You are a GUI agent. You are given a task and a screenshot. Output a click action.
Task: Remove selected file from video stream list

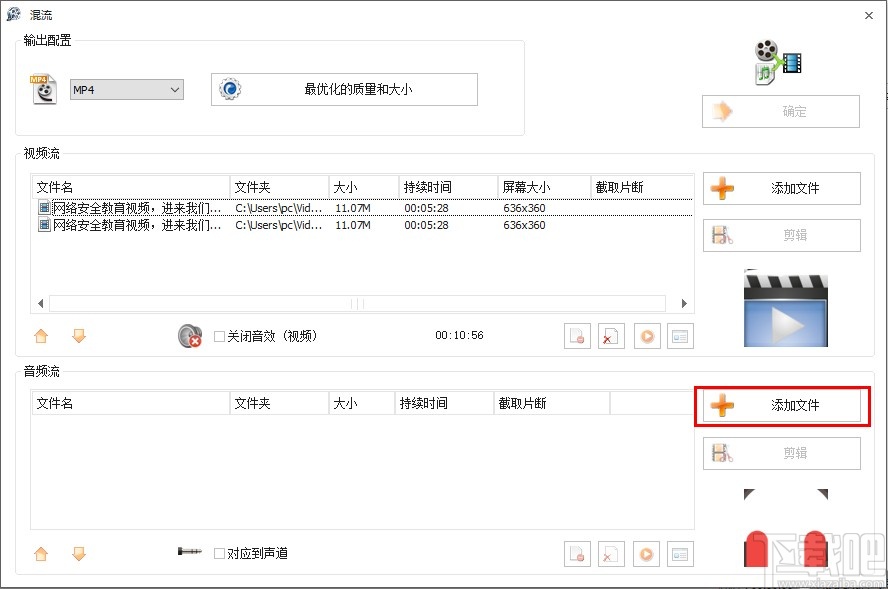point(577,336)
